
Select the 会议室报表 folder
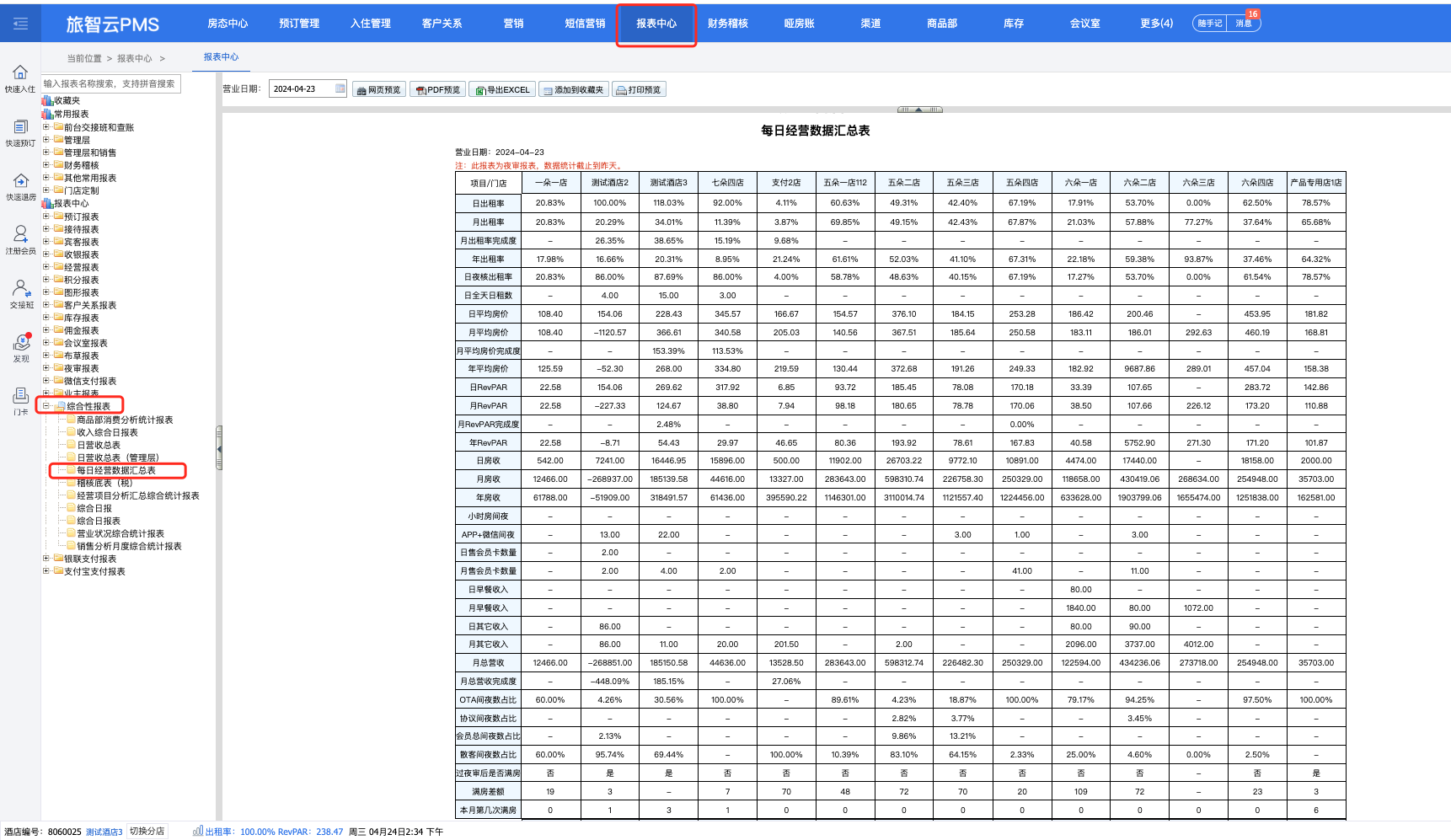click(86, 343)
